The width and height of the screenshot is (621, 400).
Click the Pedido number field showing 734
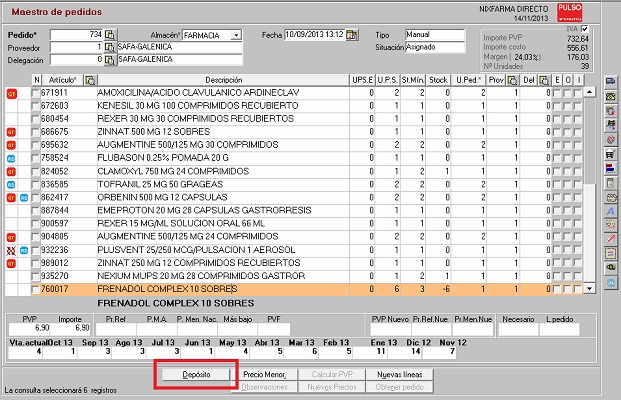click(76, 35)
